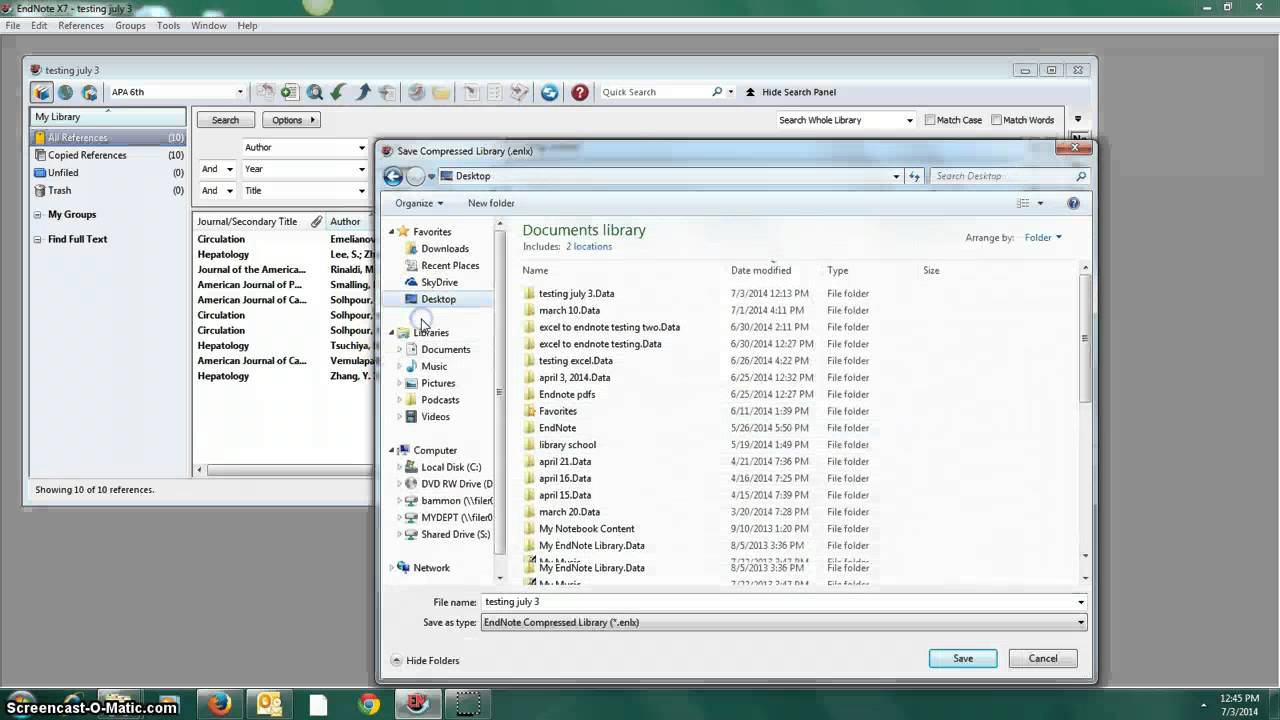1280x720 pixels.
Task: Click the File name input field
Action: click(x=784, y=602)
